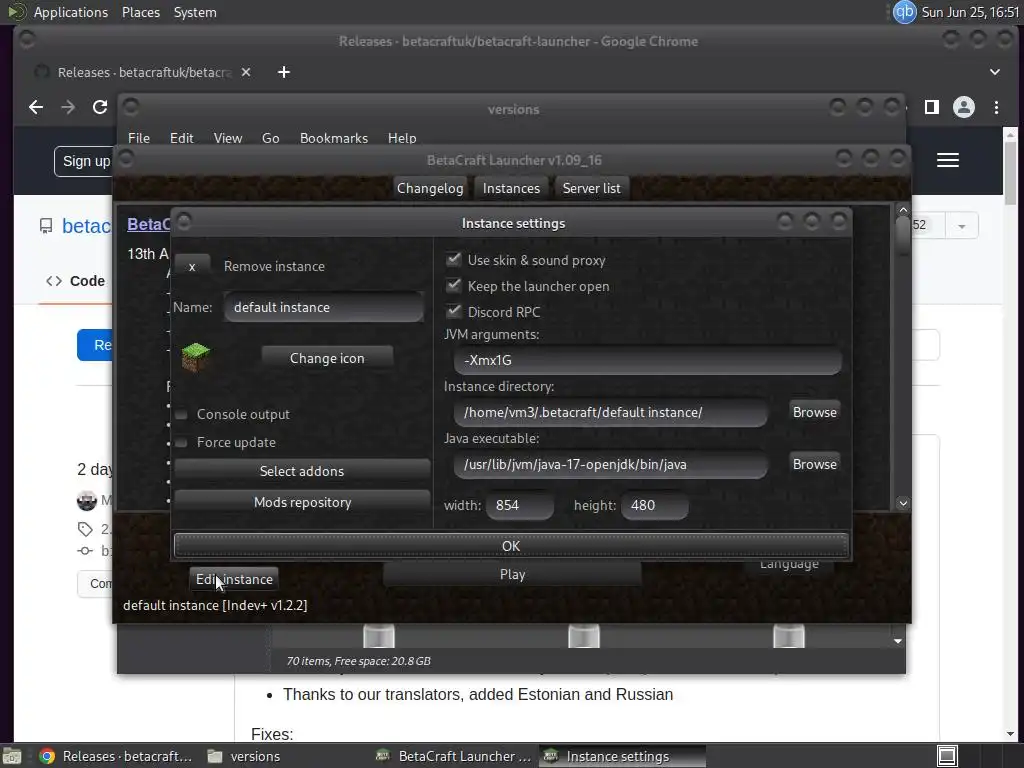Click the Chrome page scrollbar down arrow
1024x768 pixels.
1010,734
